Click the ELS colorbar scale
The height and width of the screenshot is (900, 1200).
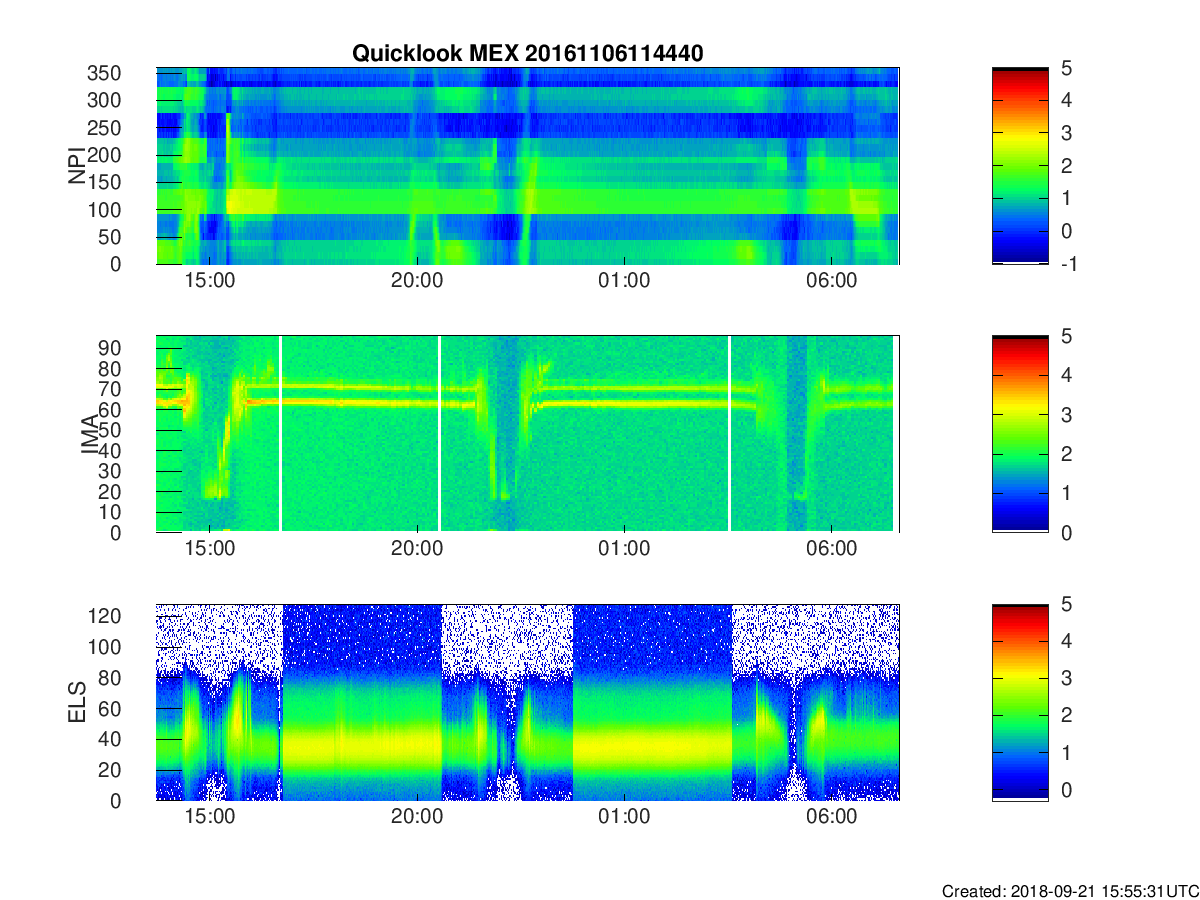coord(1020,702)
